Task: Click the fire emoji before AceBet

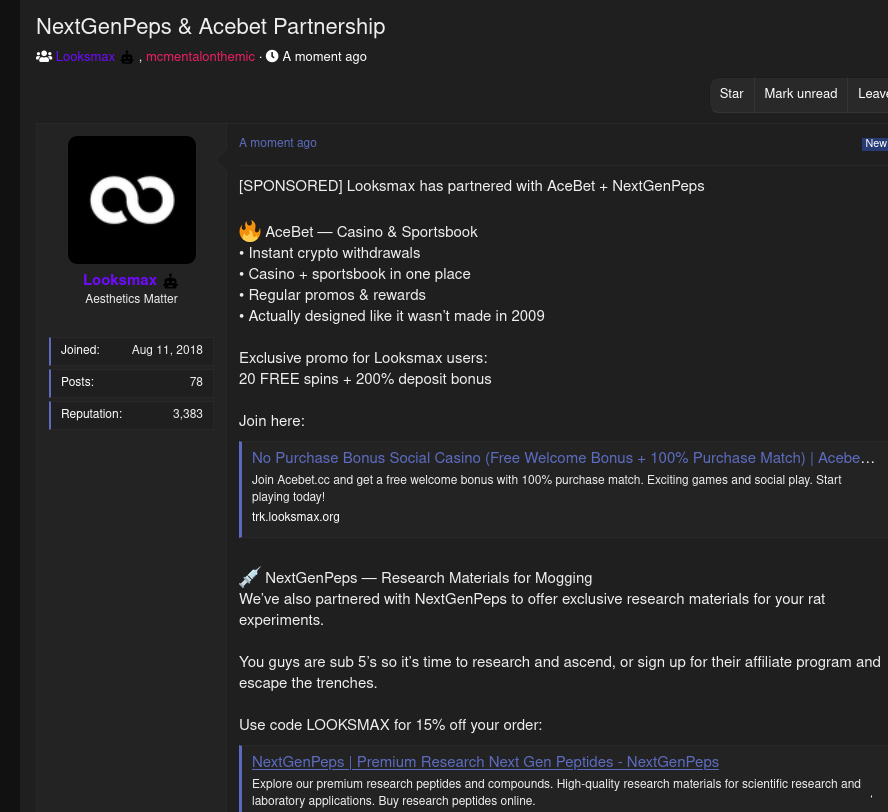Action: (x=250, y=232)
